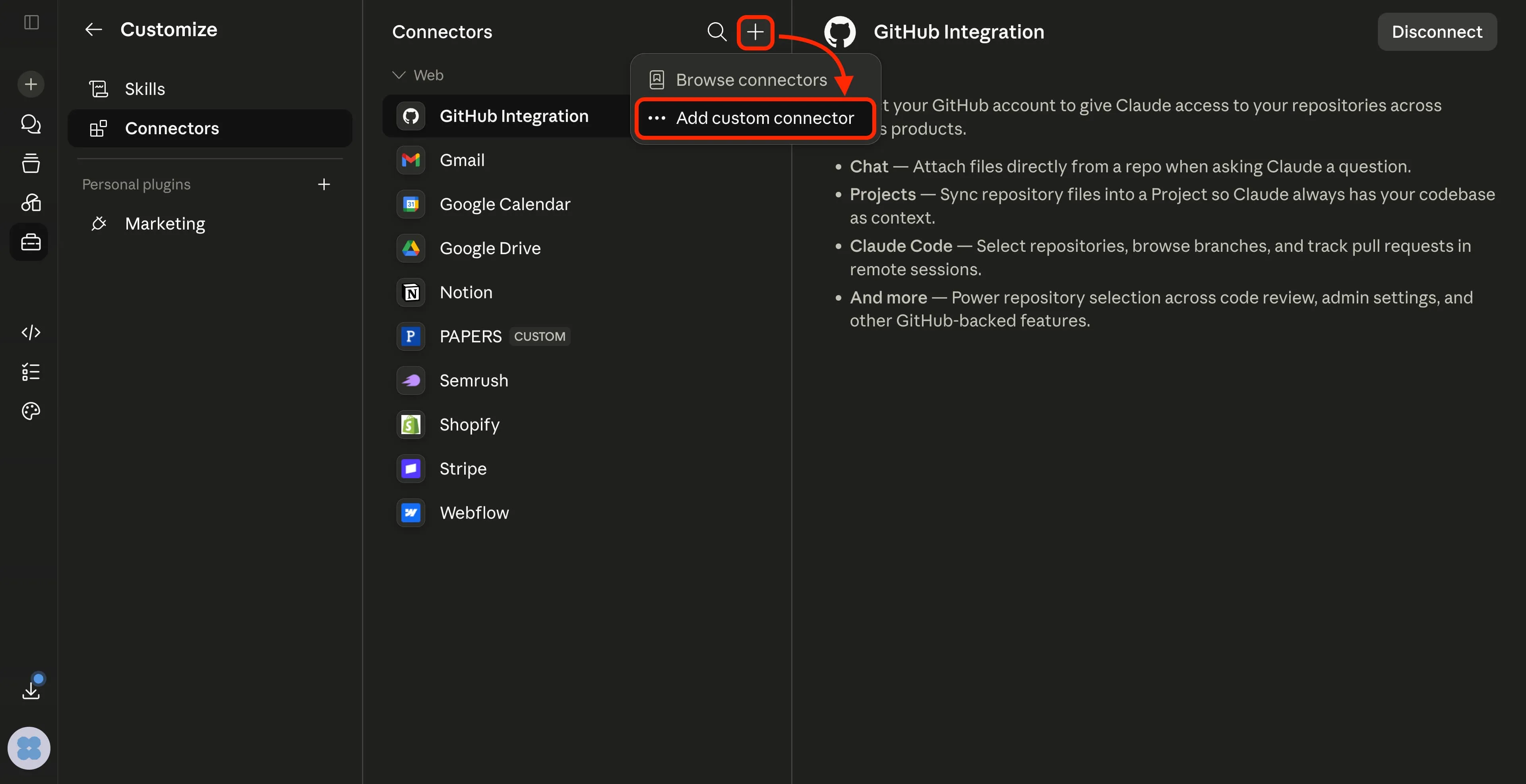Open the Marketing plugin

tap(210, 223)
